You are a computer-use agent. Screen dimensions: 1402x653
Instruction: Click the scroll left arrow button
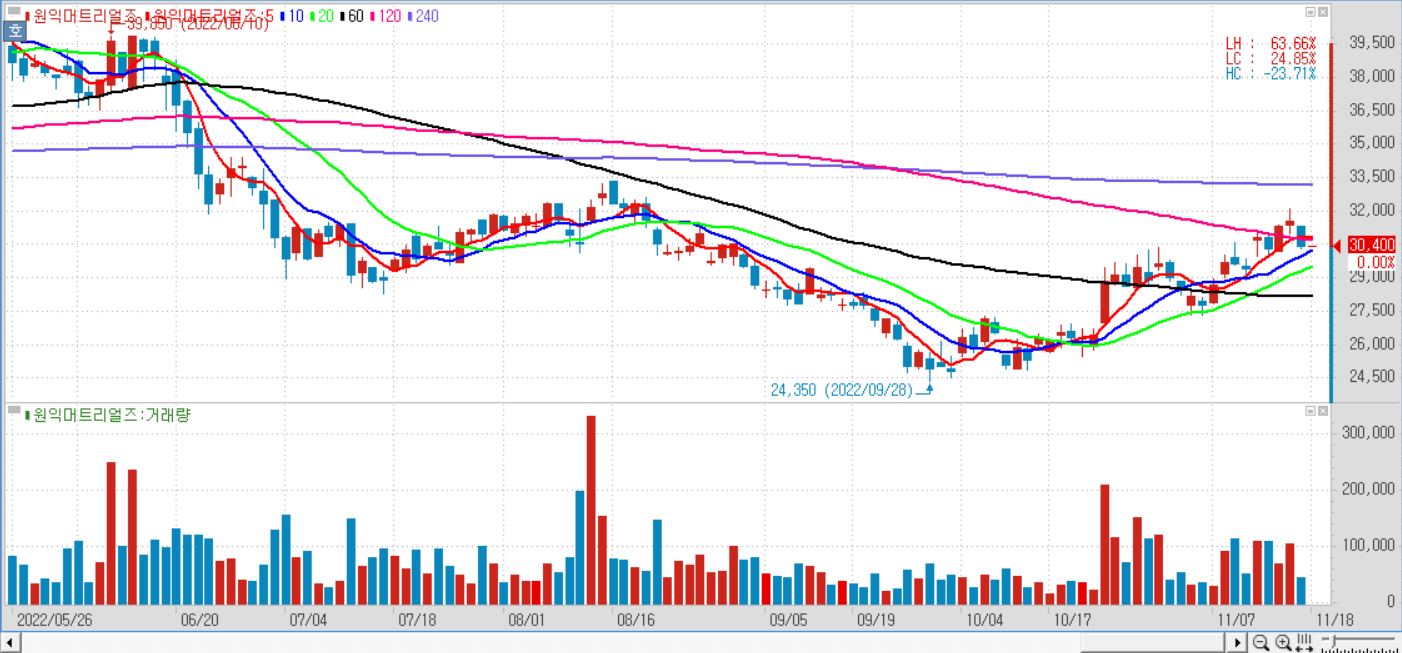click(x=10, y=642)
